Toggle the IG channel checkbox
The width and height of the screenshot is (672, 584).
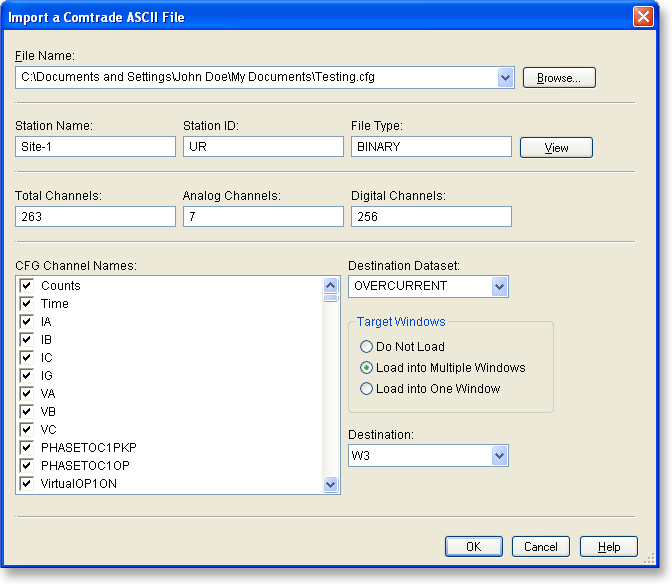click(x=26, y=375)
